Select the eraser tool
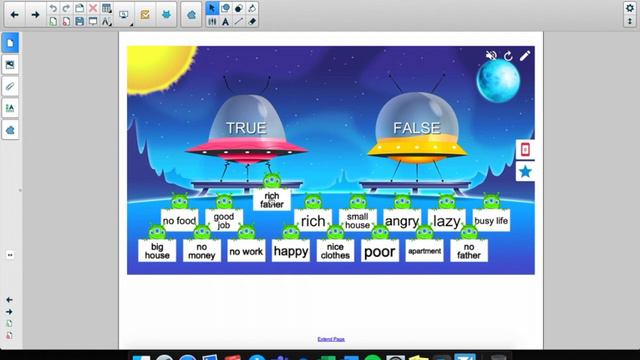The width and height of the screenshot is (640, 360). pyautogui.click(x=252, y=22)
